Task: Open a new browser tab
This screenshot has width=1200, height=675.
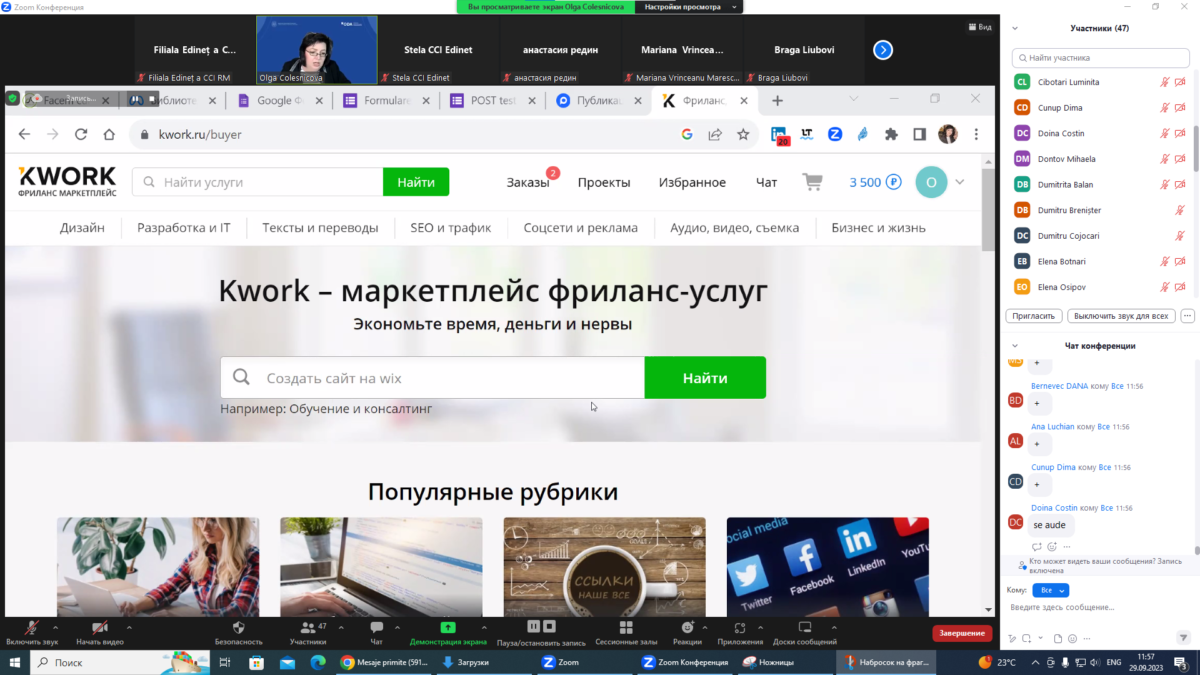Action: click(x=777, y=100)
